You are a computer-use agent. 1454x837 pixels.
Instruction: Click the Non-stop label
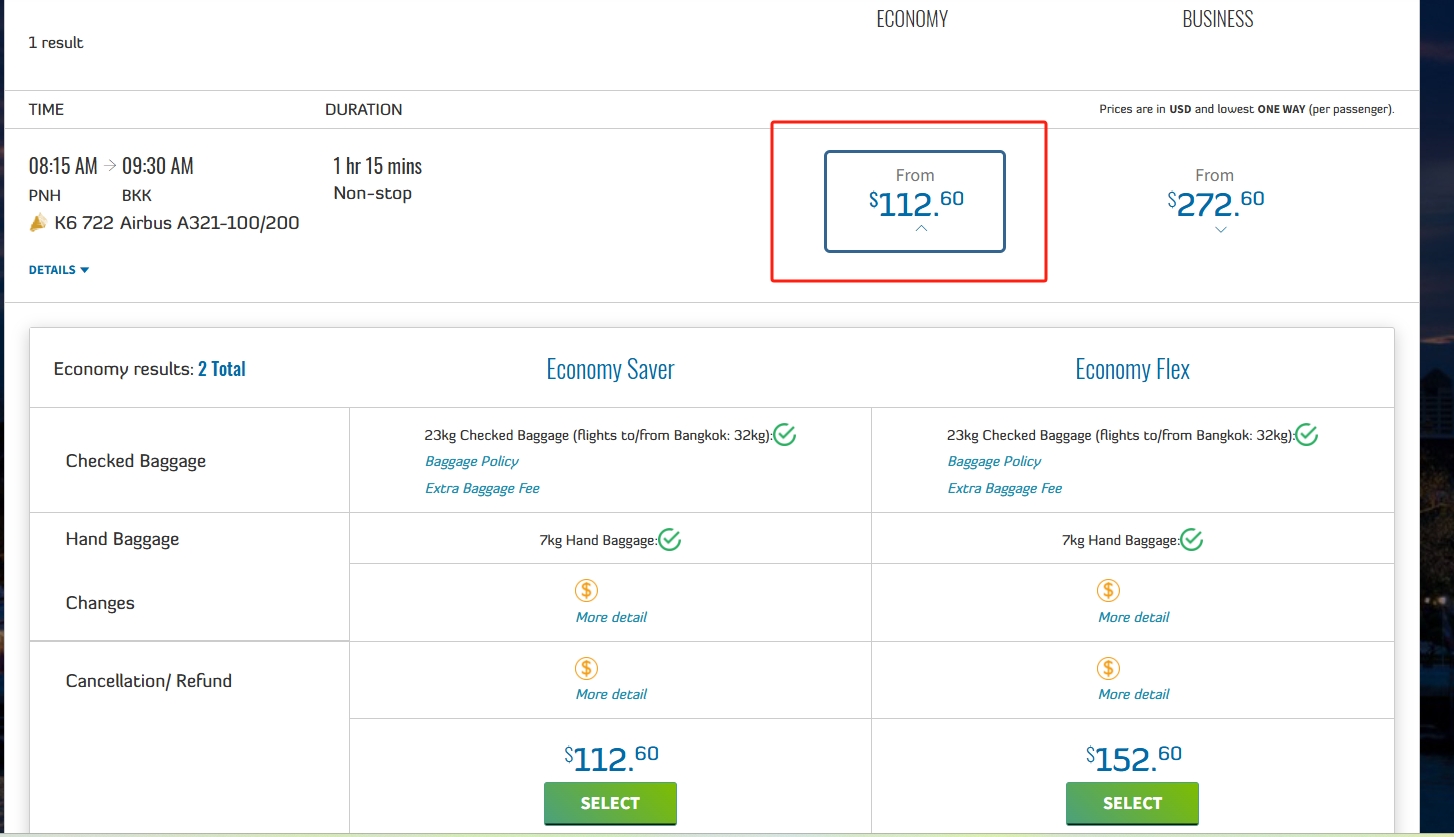(372, 193)
